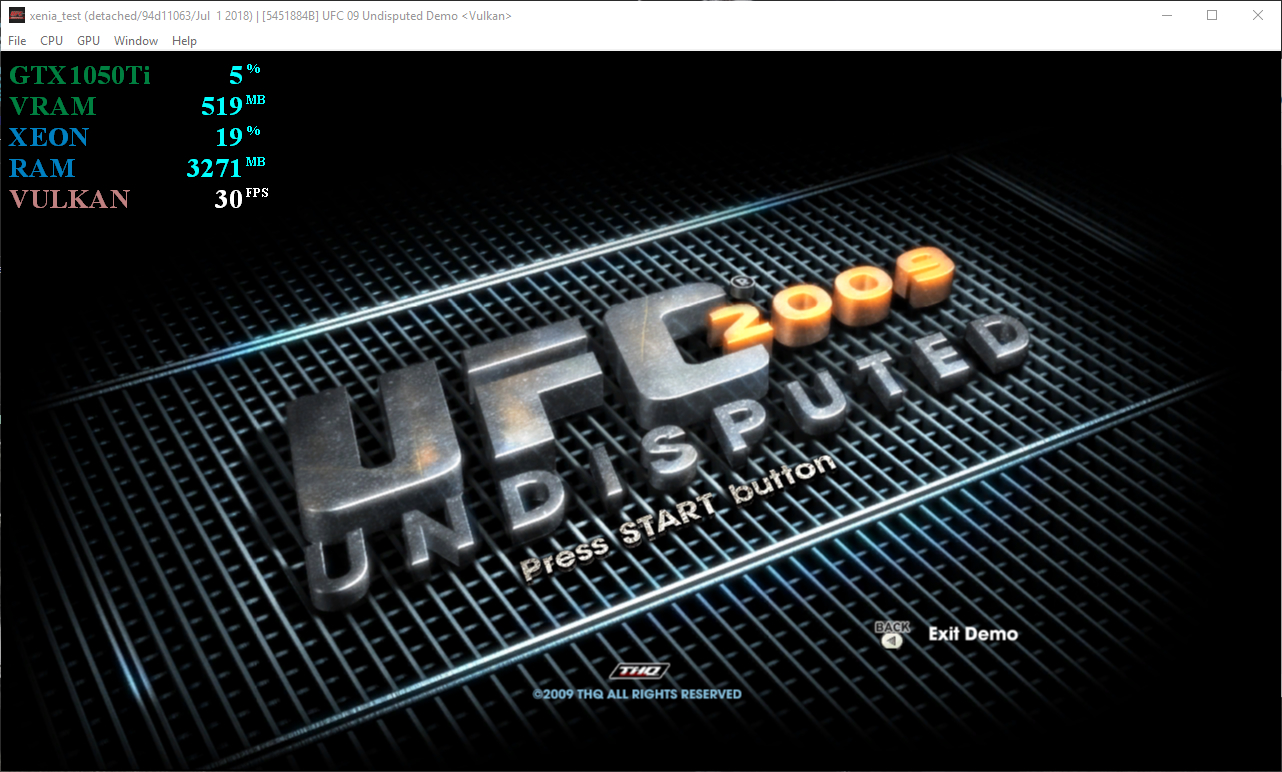This screenshot has height=772, width=1282.
Task: Click the 'Press START button' prompt
Action: click(x=677, y=517)
